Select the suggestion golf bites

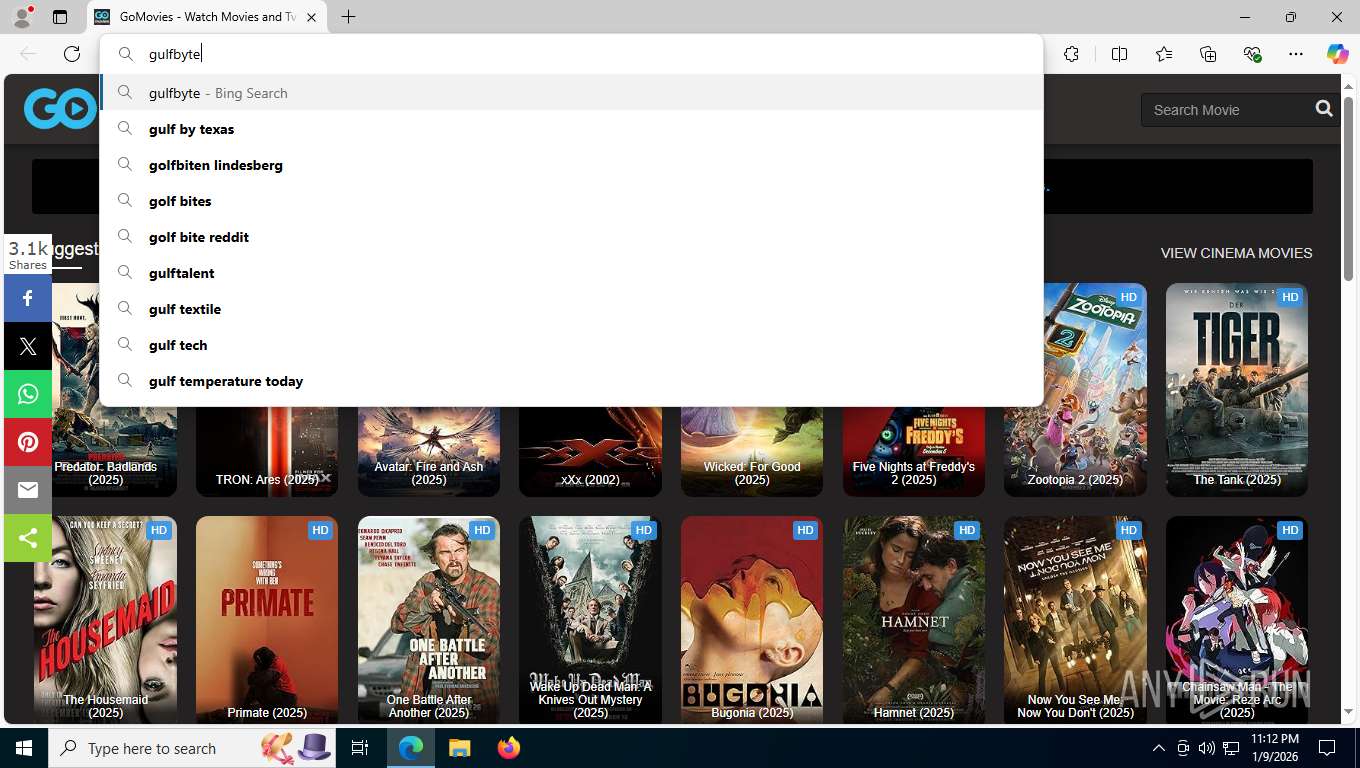pyautogui.click(x=572, y=201)
